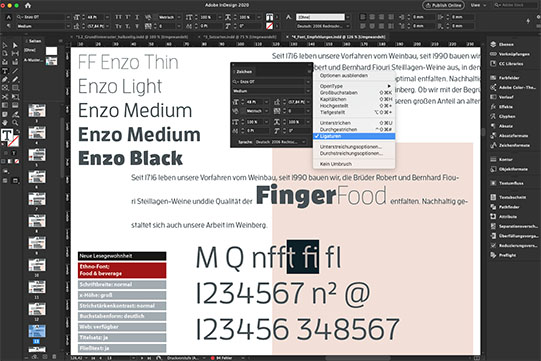The width and height of the screenshot is (541, 361).
Task: Click the Publish Online button
Action: point(444,5)
